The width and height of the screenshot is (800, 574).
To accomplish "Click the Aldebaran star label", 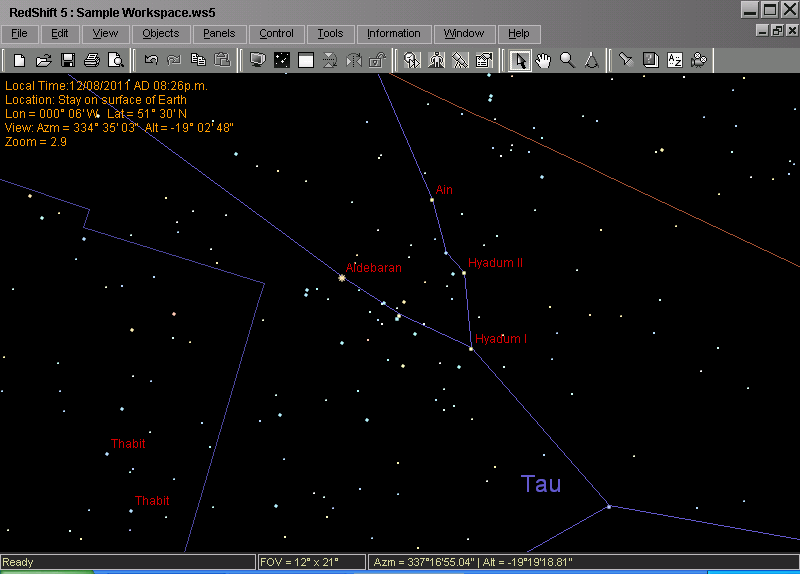I will click(374, 268).
